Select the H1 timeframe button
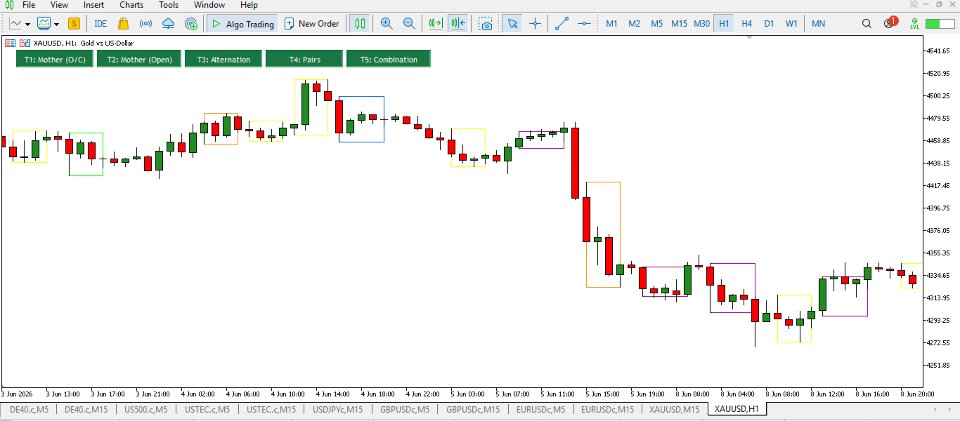Viewport: 960px width, 421px height. [x=724, y=24]
